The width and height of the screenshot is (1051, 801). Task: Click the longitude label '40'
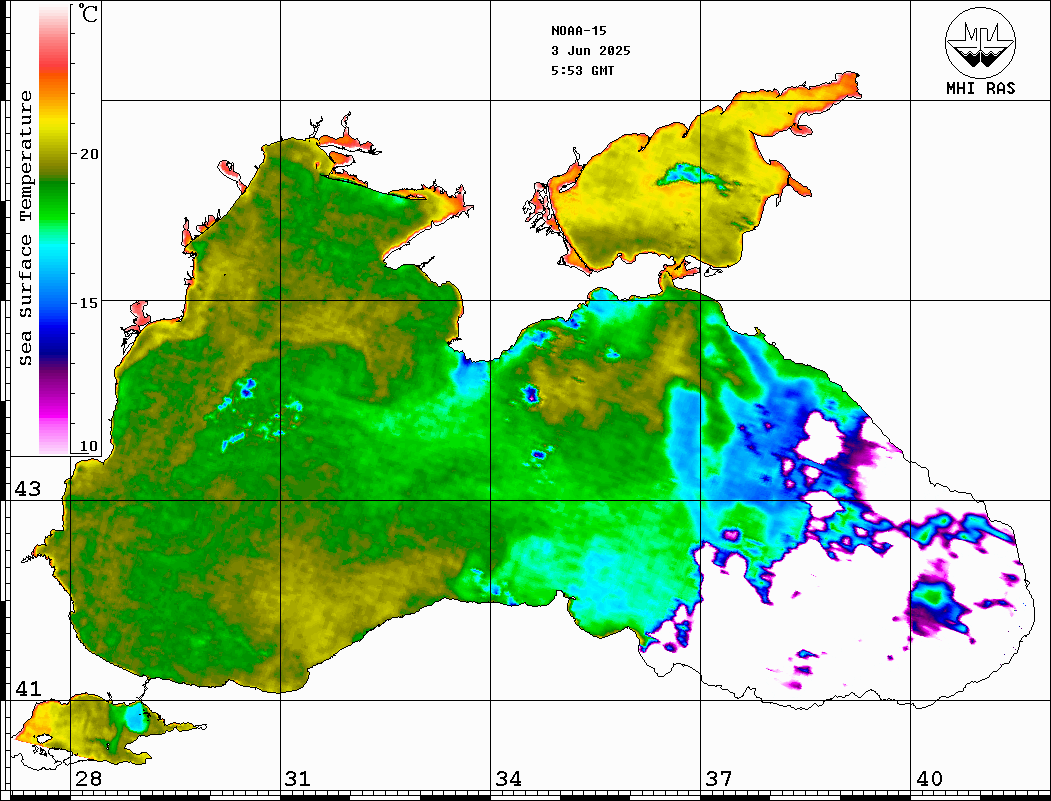click(929, 779)
